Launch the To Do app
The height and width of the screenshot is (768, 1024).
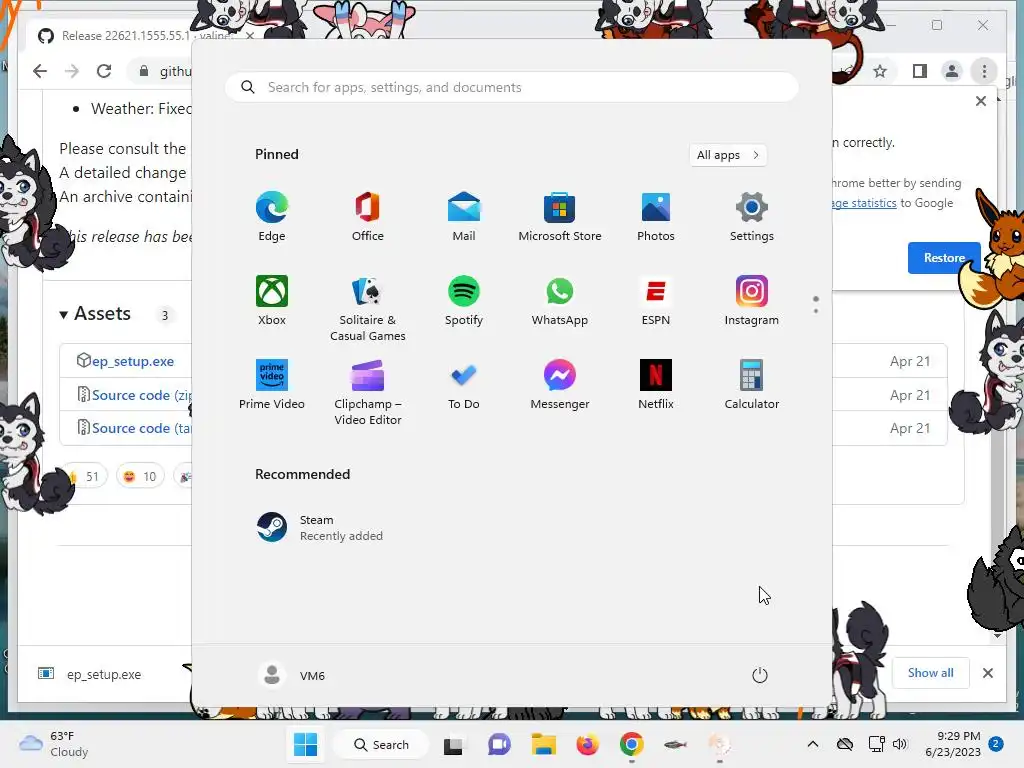click(464, 385)
